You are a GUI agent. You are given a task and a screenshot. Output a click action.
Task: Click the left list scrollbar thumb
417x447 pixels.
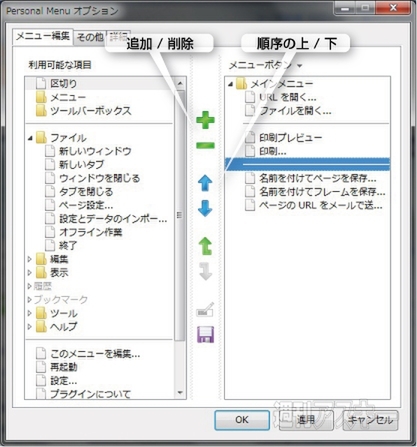coord(180,215)
